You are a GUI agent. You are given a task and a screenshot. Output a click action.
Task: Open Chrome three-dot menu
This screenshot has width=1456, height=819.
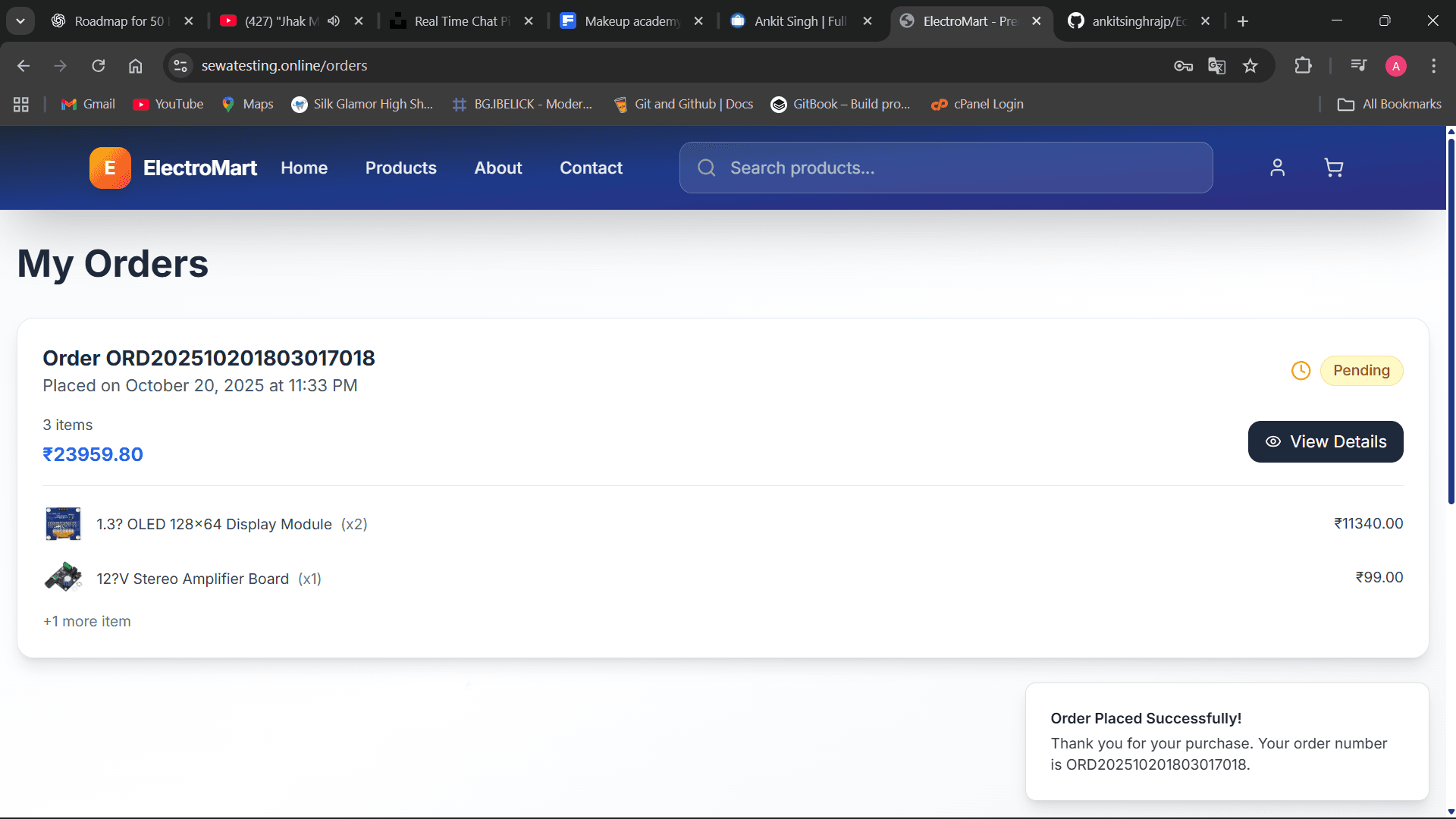[1433, 66]
